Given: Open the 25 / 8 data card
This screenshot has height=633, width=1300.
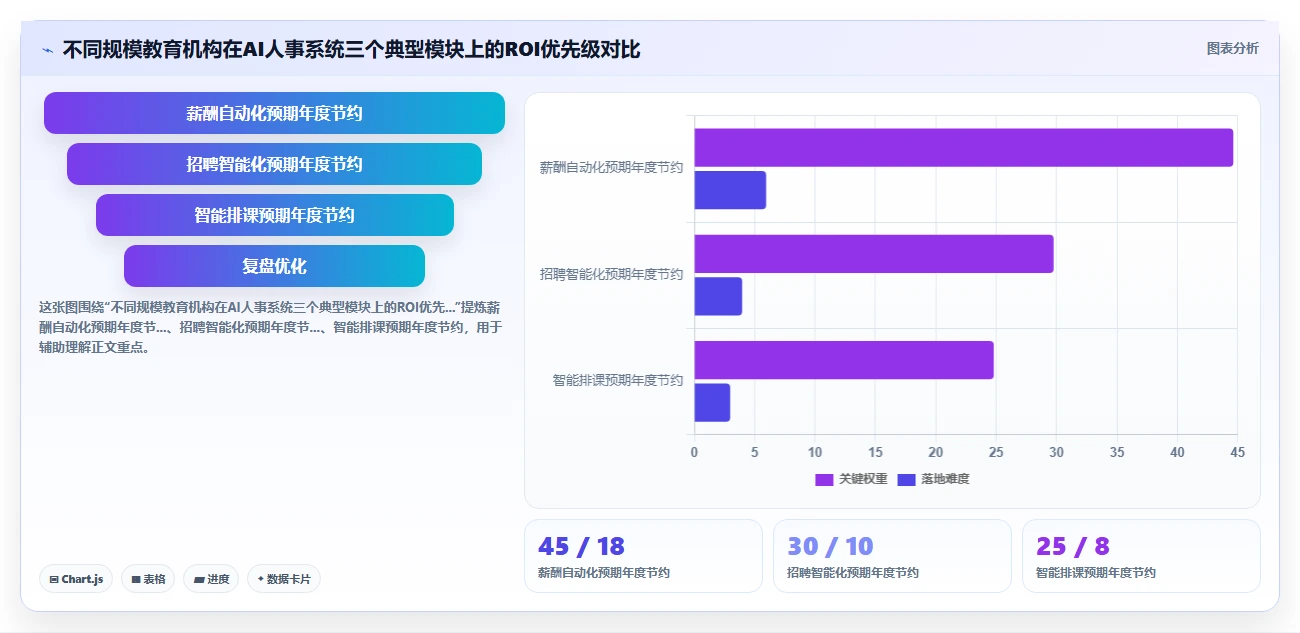Looking at the screenshot, I should click(x=1141, y=556).
